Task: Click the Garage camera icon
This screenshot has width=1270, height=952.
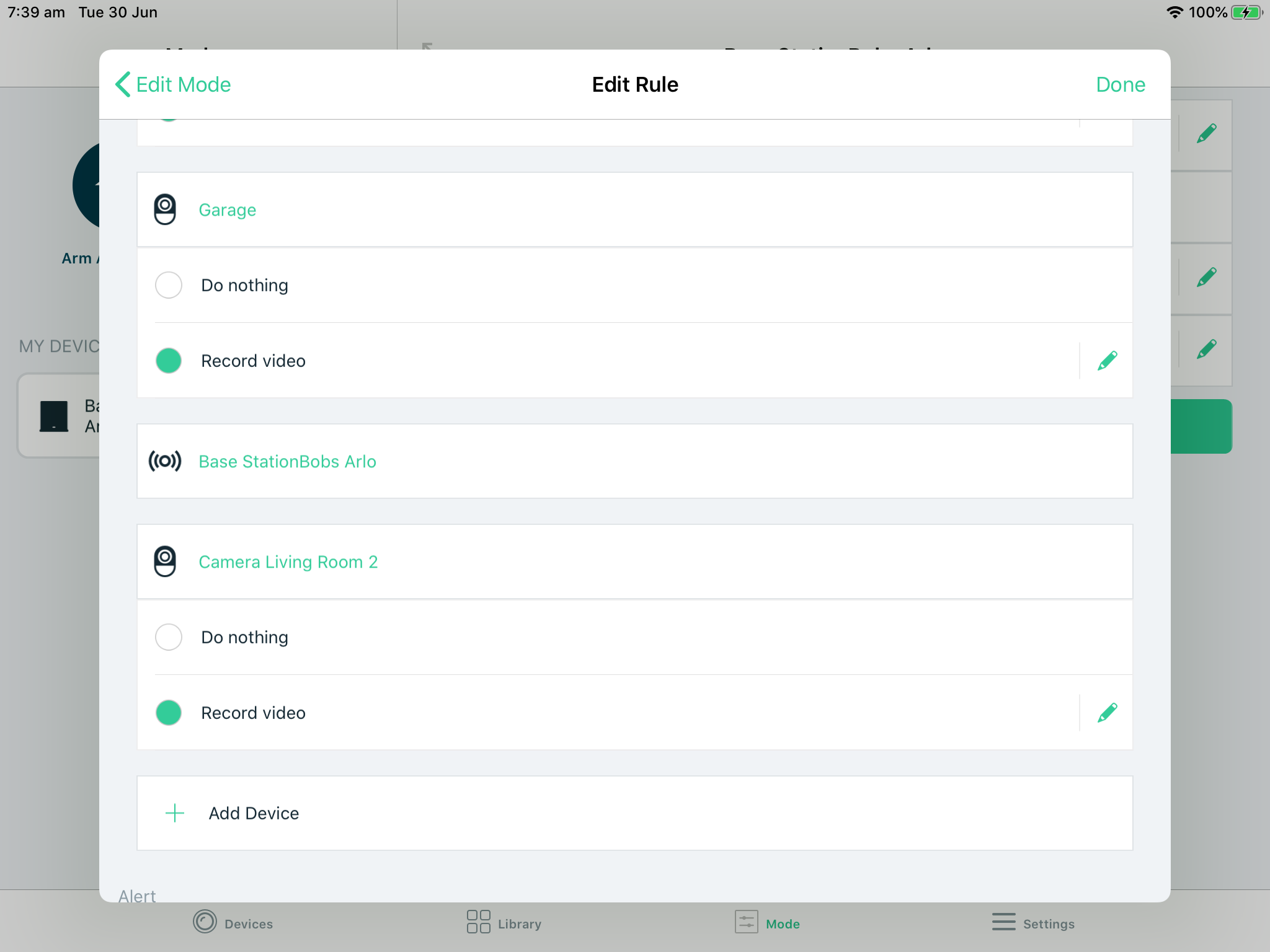Action: click(164, 208)
